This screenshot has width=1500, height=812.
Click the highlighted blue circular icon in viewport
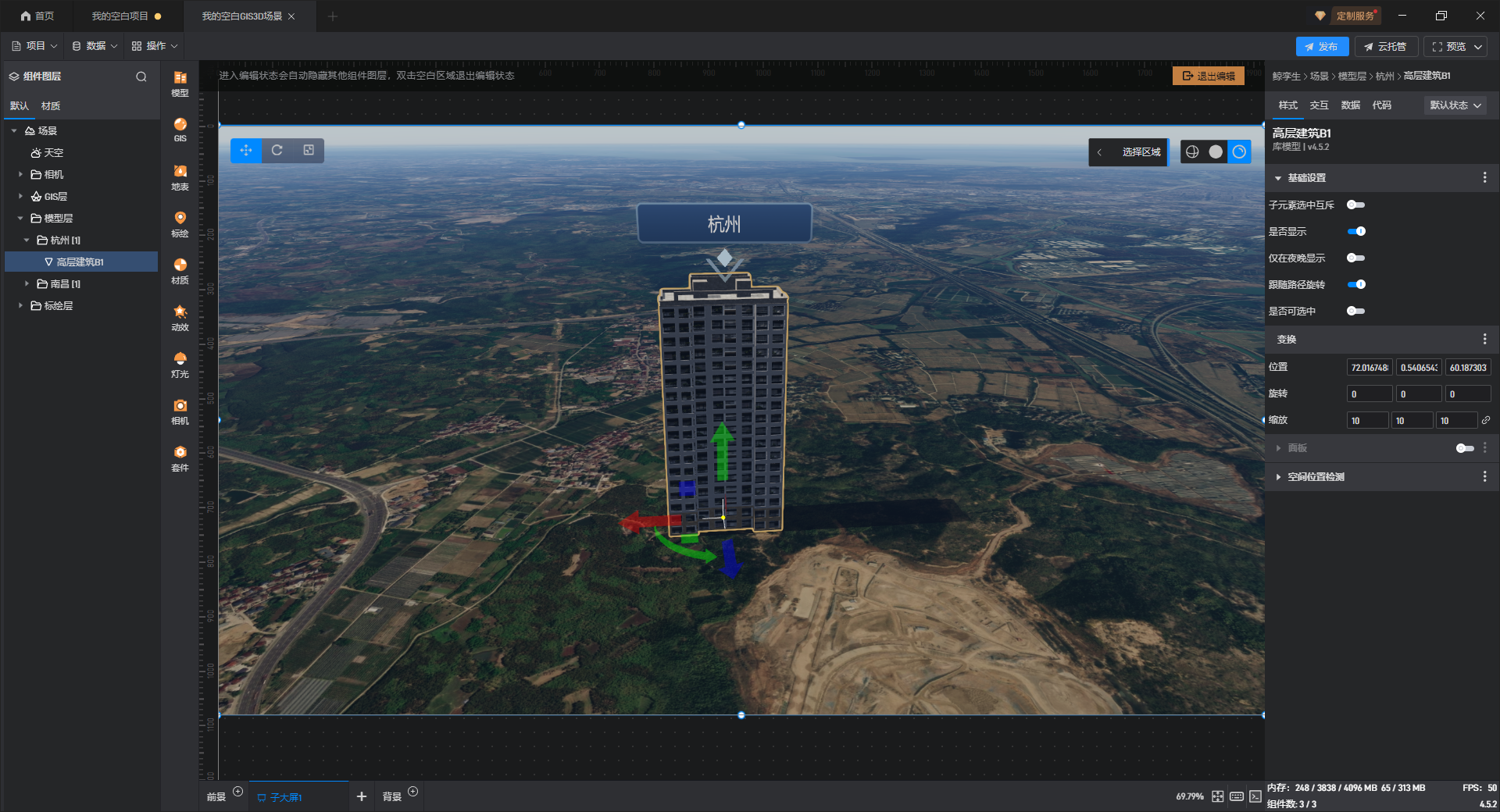1239,151
